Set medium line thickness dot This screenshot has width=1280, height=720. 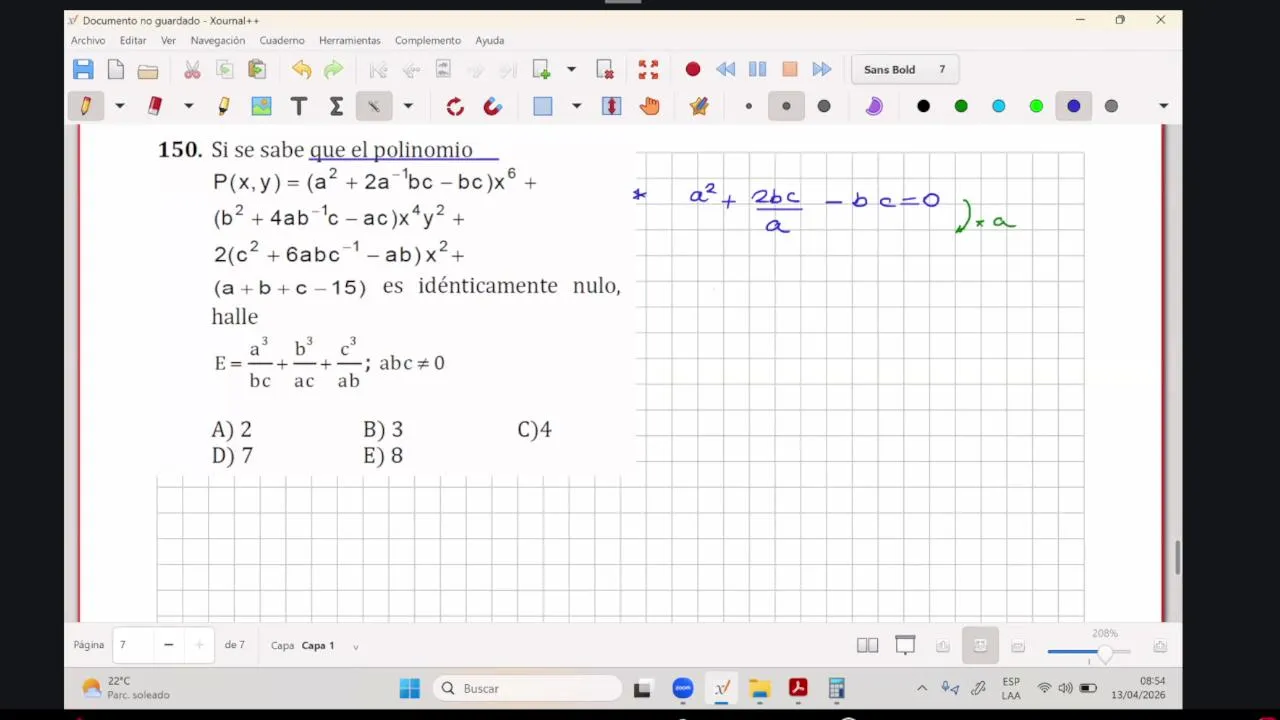(x=786, y=106)
